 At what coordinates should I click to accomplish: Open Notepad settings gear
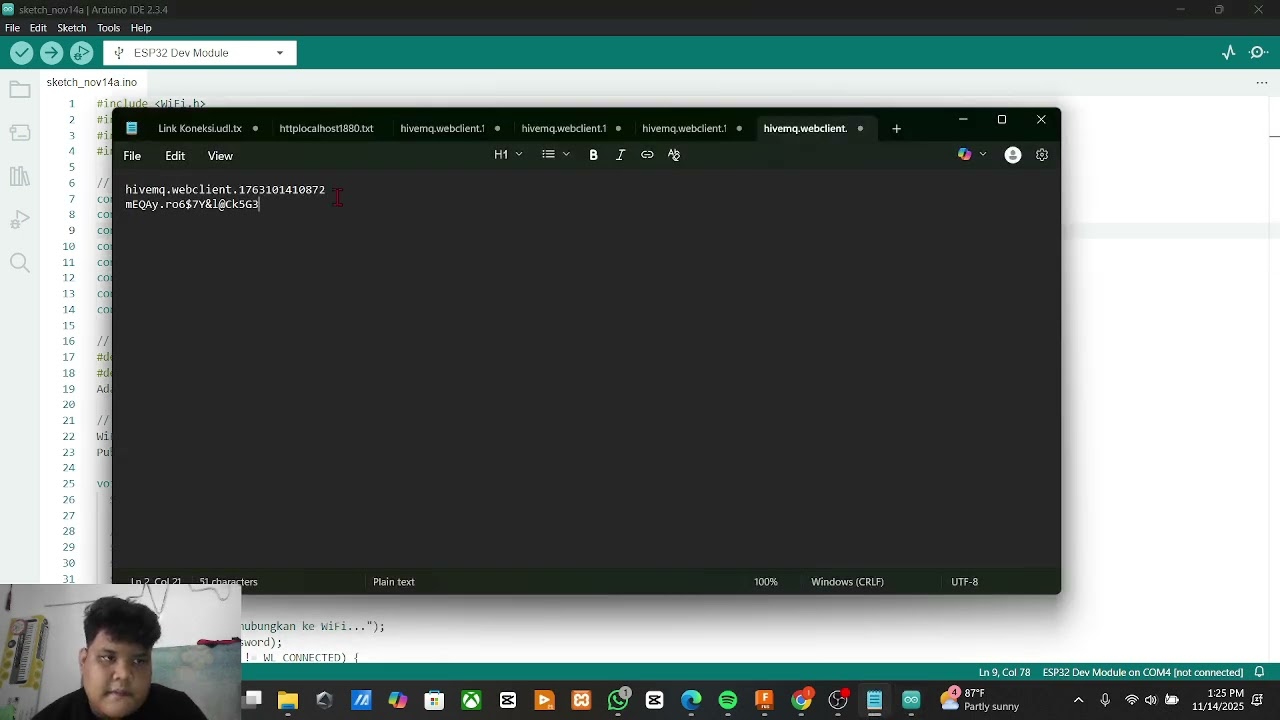[1042, 155]
